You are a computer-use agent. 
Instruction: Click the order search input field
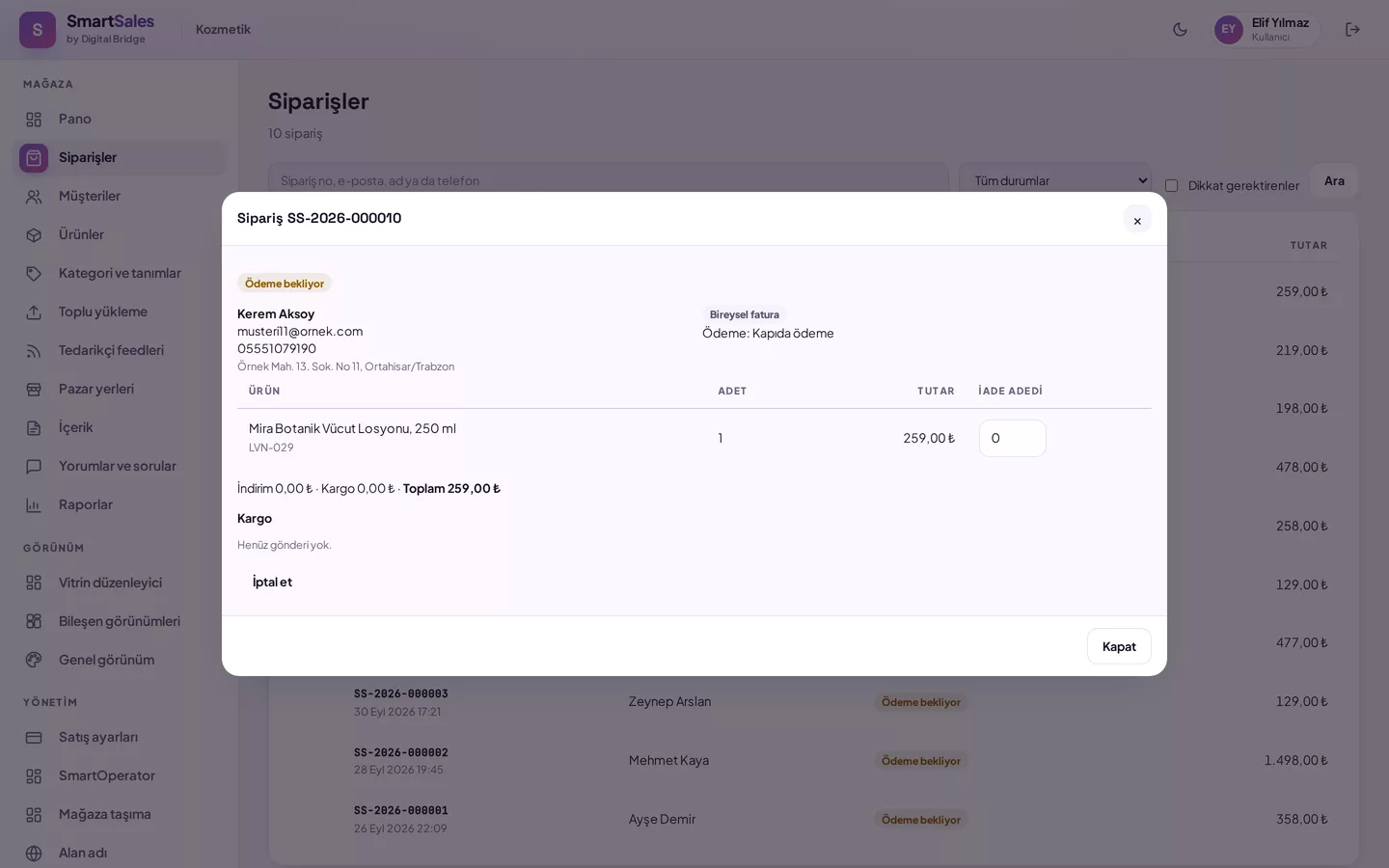click(x=609, y=180)
